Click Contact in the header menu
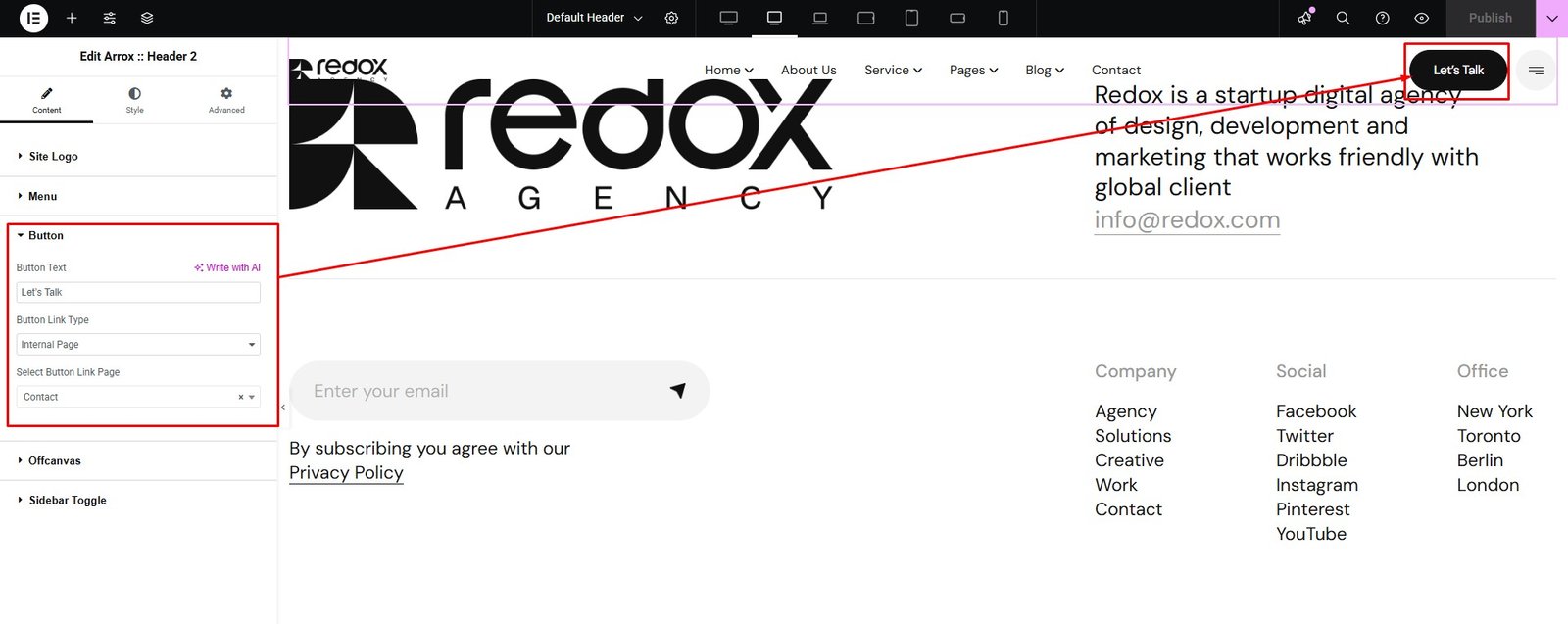 [1116, 70]
